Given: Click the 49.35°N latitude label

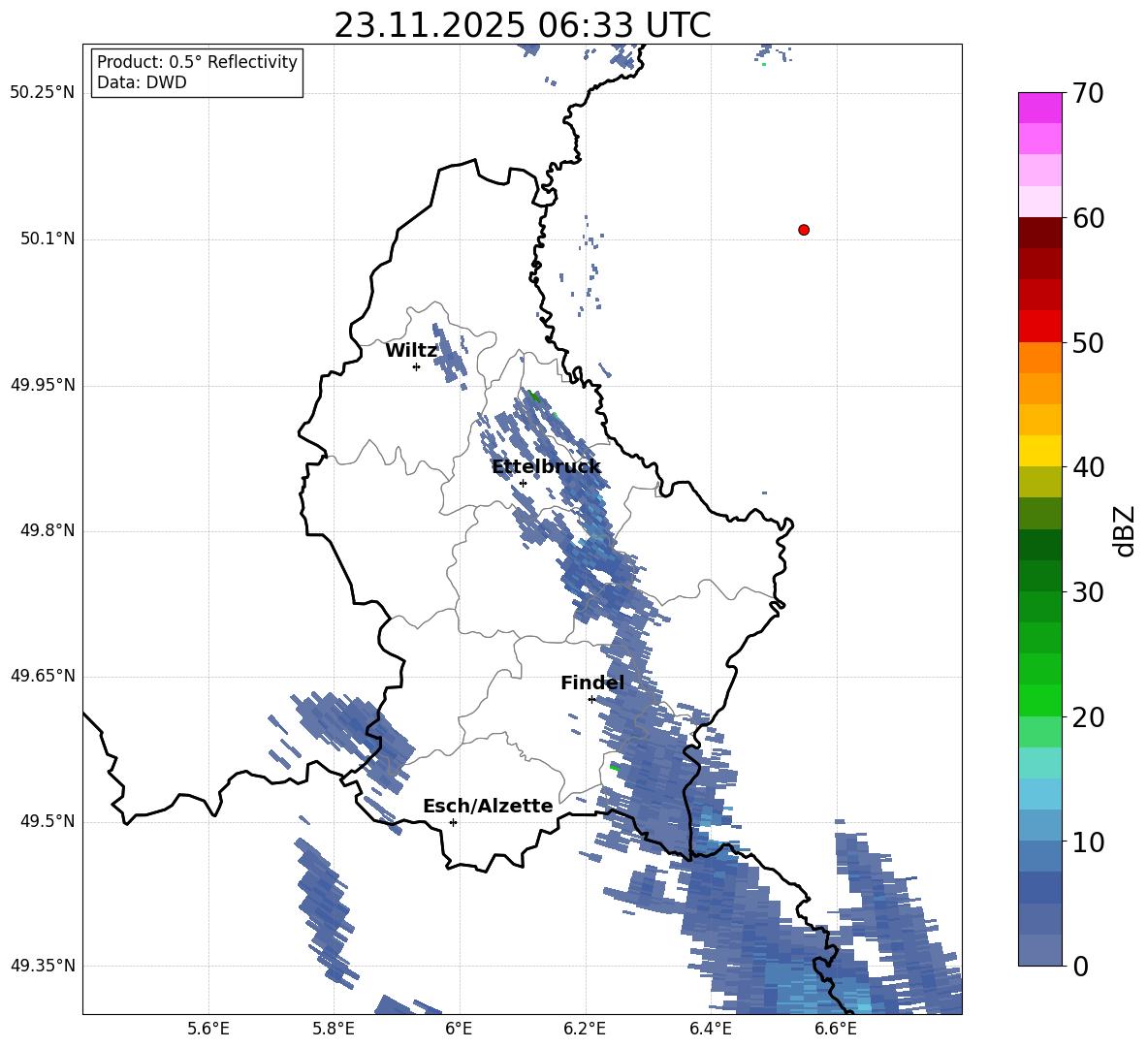Looking at the screenshot, I should click(x=43, y=966).
